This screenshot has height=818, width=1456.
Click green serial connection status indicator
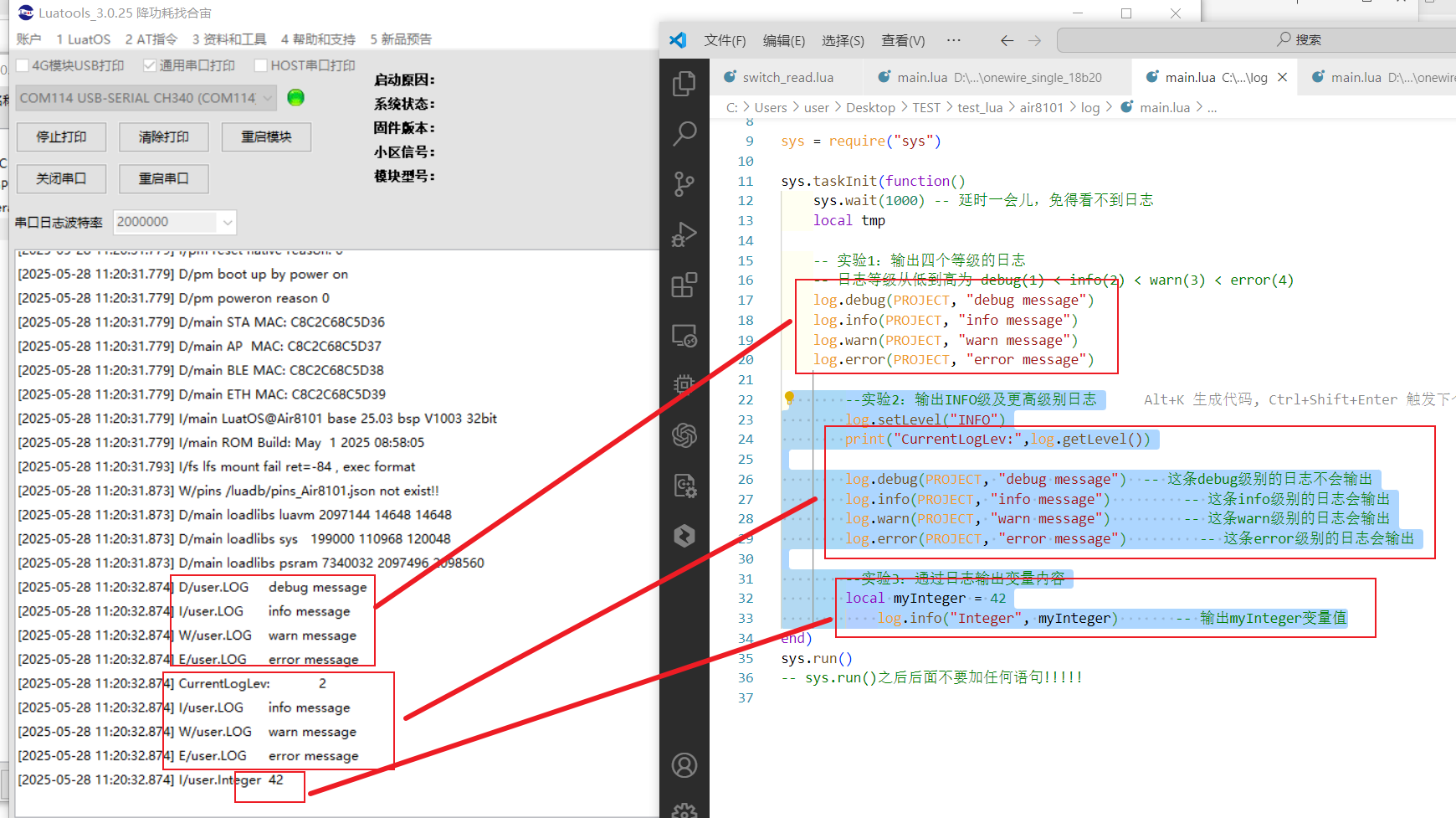(295, 97)
